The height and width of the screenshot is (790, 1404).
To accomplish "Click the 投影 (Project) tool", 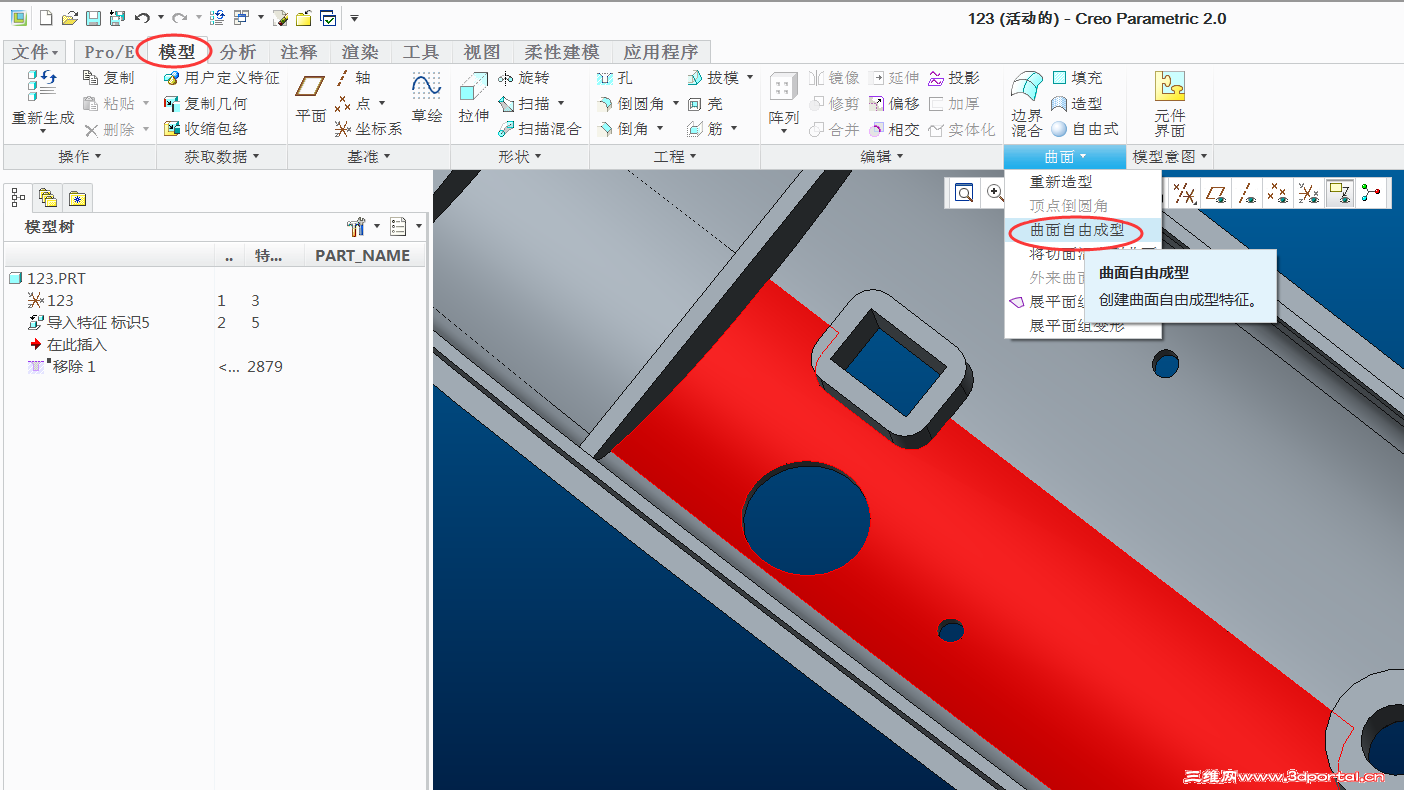I will [954, 78].
